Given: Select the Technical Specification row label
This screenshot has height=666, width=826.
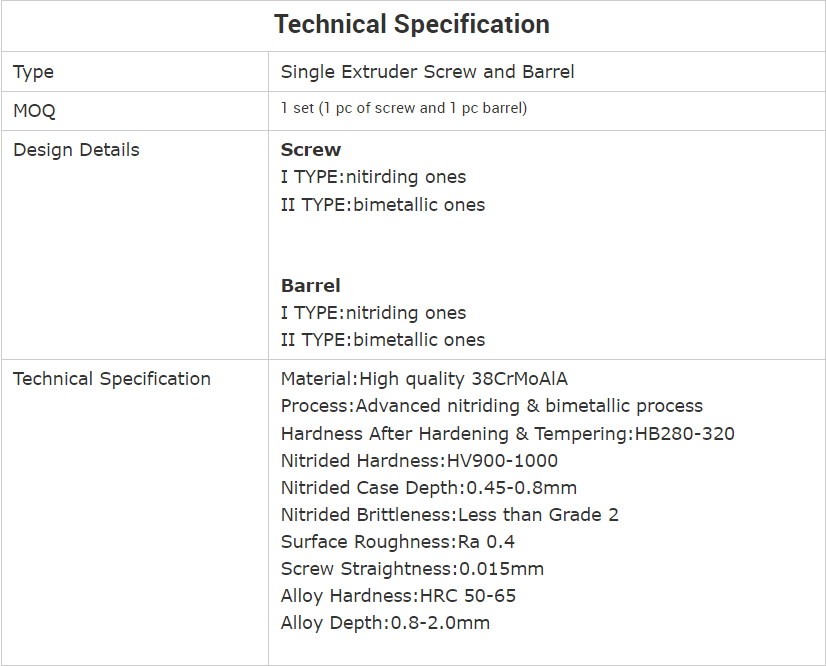Looking at the screenshot, I should point(112,379).
